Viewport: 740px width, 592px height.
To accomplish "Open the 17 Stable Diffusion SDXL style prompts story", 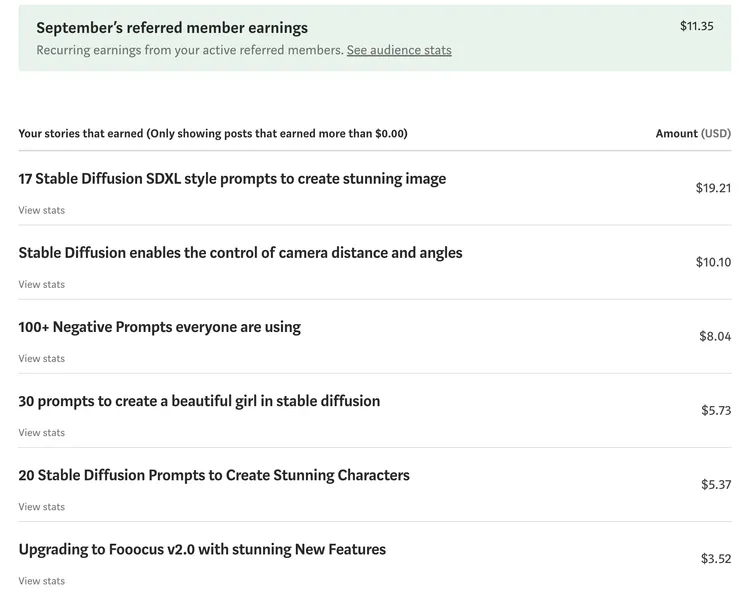I will click(x=232, y=179).
